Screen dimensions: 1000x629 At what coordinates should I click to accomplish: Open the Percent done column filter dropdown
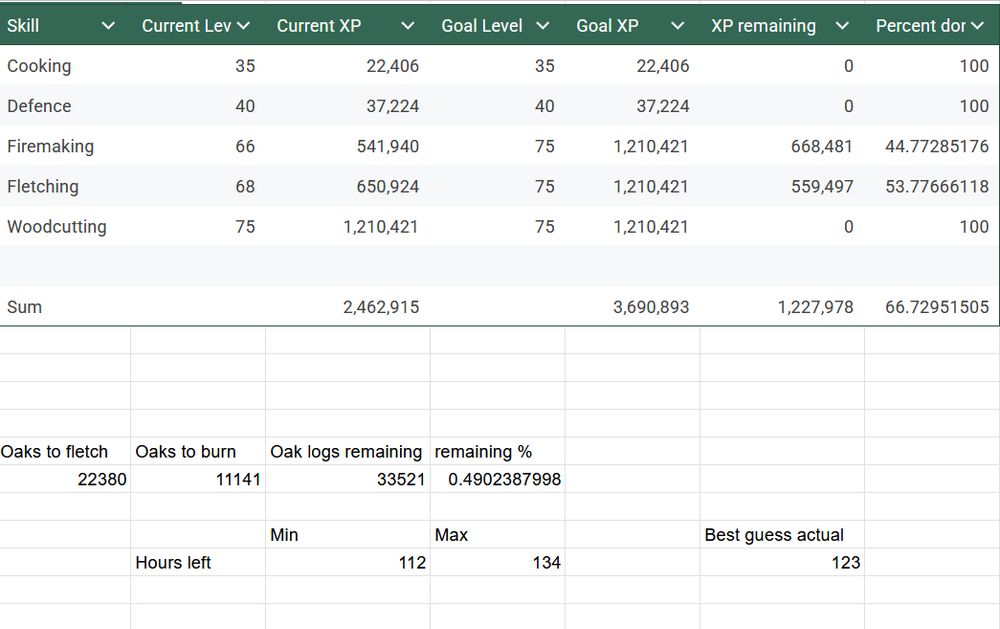point(977,26)
